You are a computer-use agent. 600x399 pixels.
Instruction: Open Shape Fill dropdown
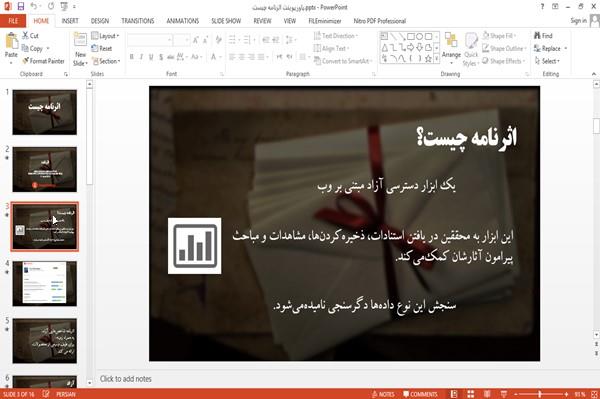[499, 36]
